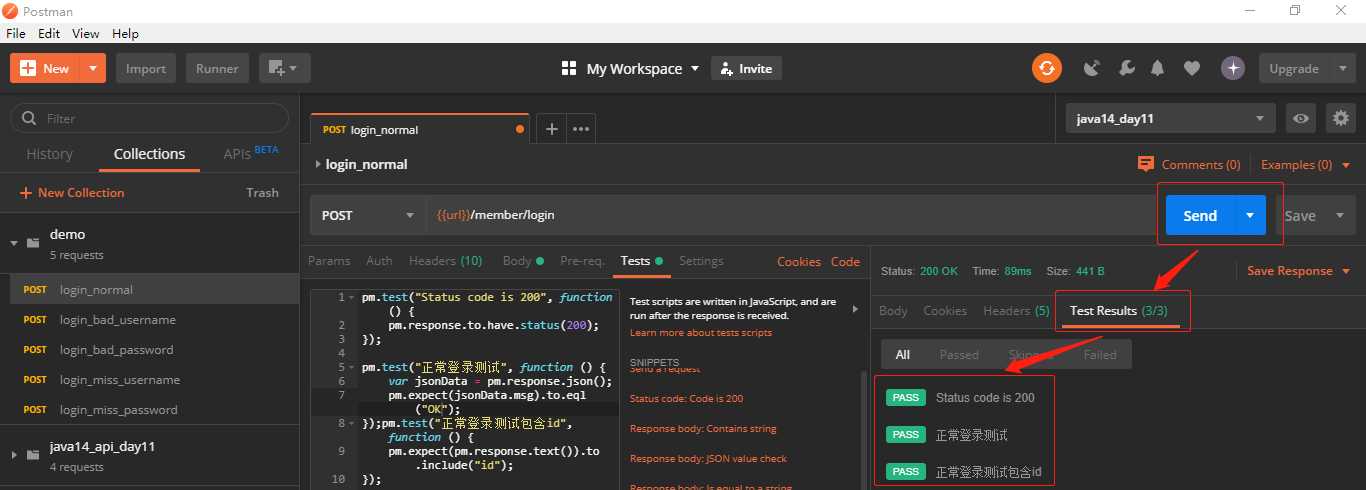Open the request Body tab

coord(523,261)
